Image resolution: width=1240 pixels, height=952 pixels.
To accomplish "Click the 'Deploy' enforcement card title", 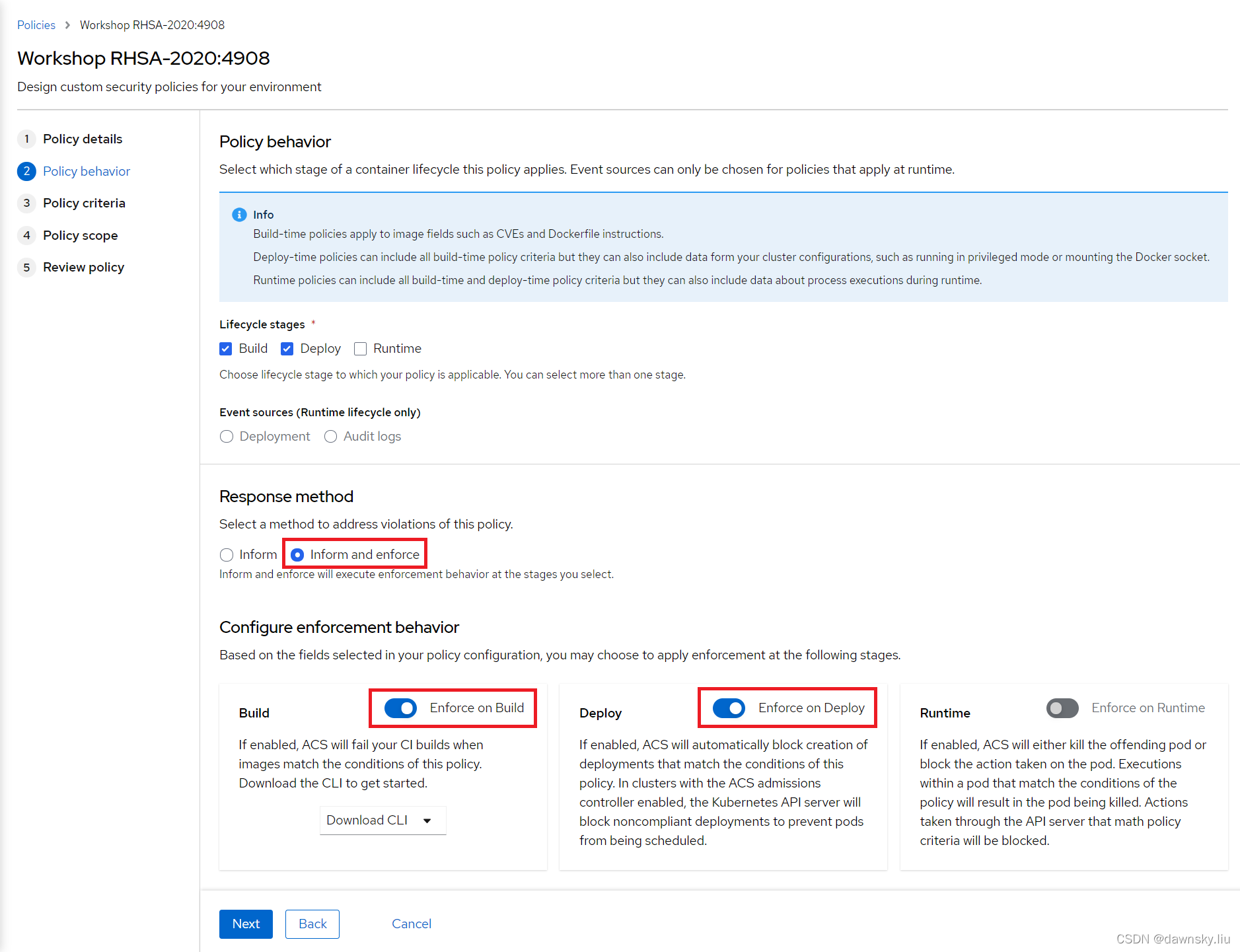I will [601, 713].
